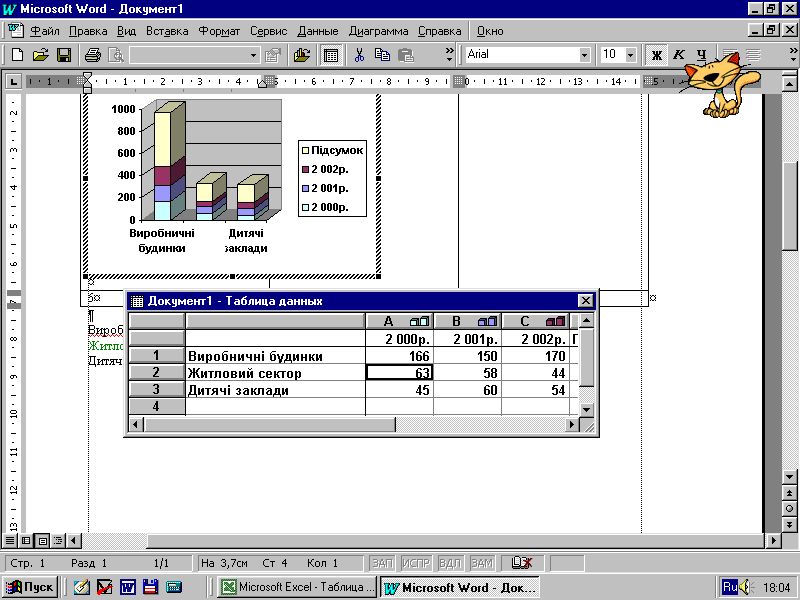Save the document with the floppy icon
Viewport: 800px width, 600px height.
[x=63, y=55]
